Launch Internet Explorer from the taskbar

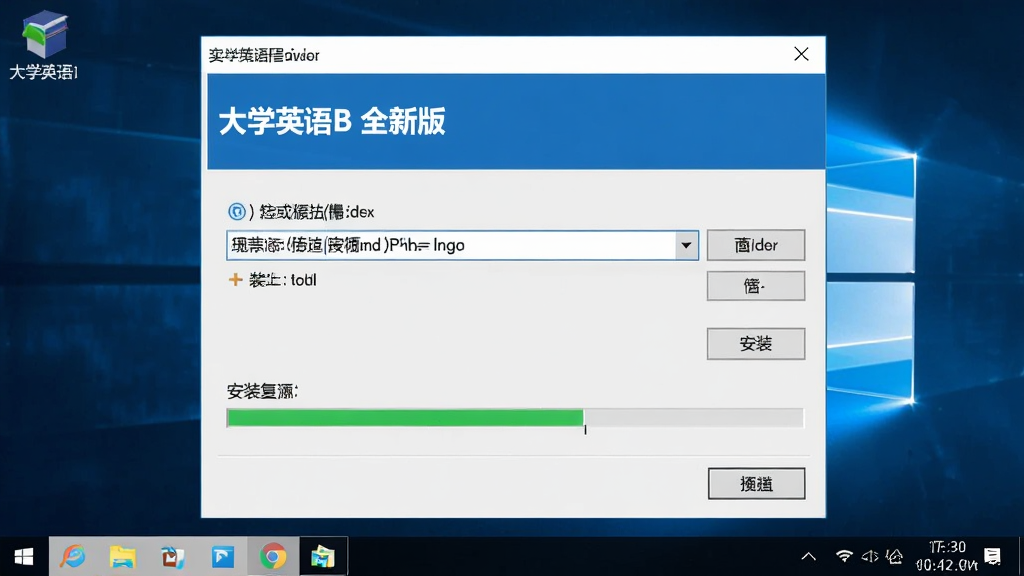point(73,556)
